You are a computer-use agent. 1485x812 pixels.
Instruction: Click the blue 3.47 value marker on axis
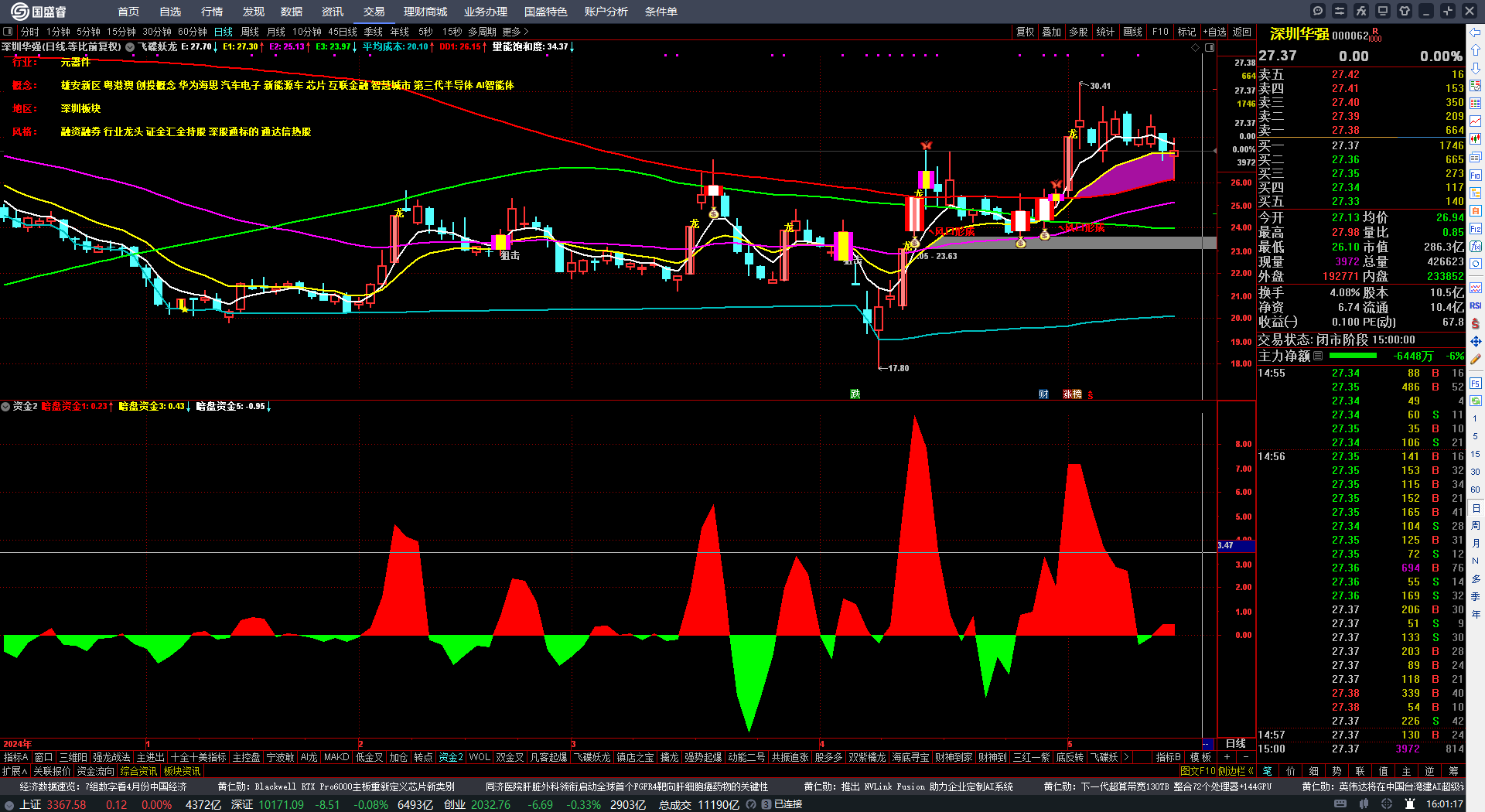pos(1236,545)
